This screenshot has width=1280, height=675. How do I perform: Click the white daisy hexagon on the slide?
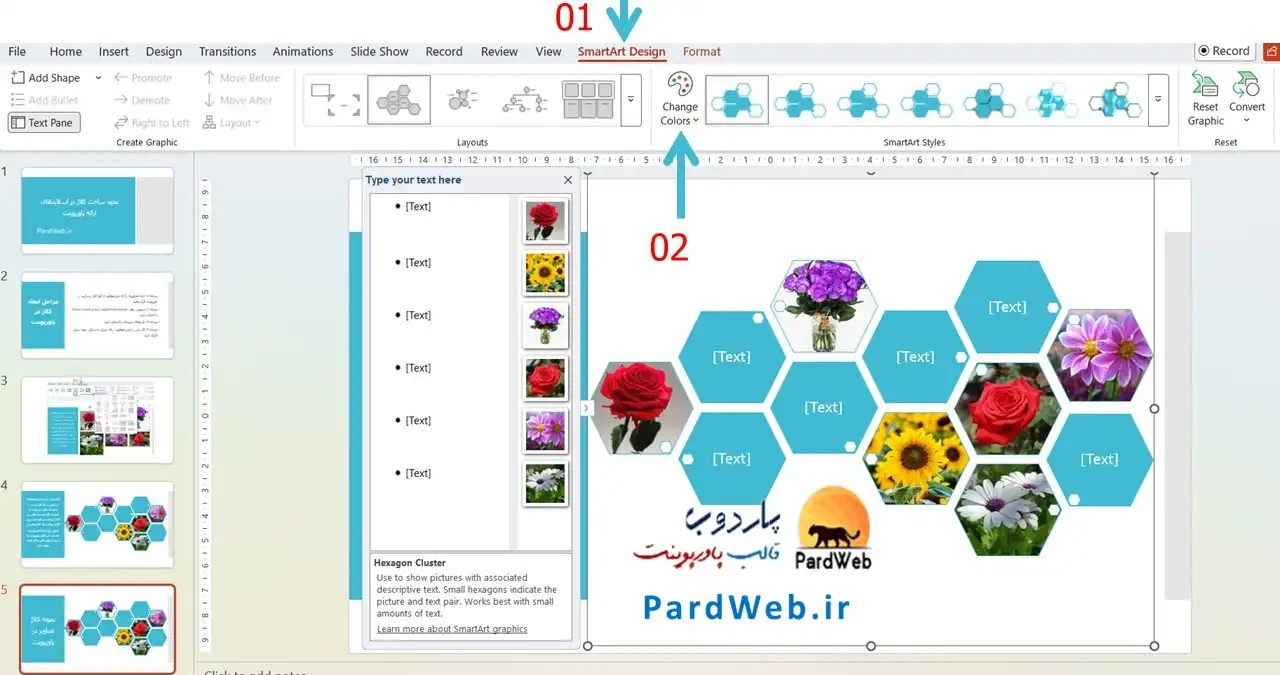click(1007, 509)
